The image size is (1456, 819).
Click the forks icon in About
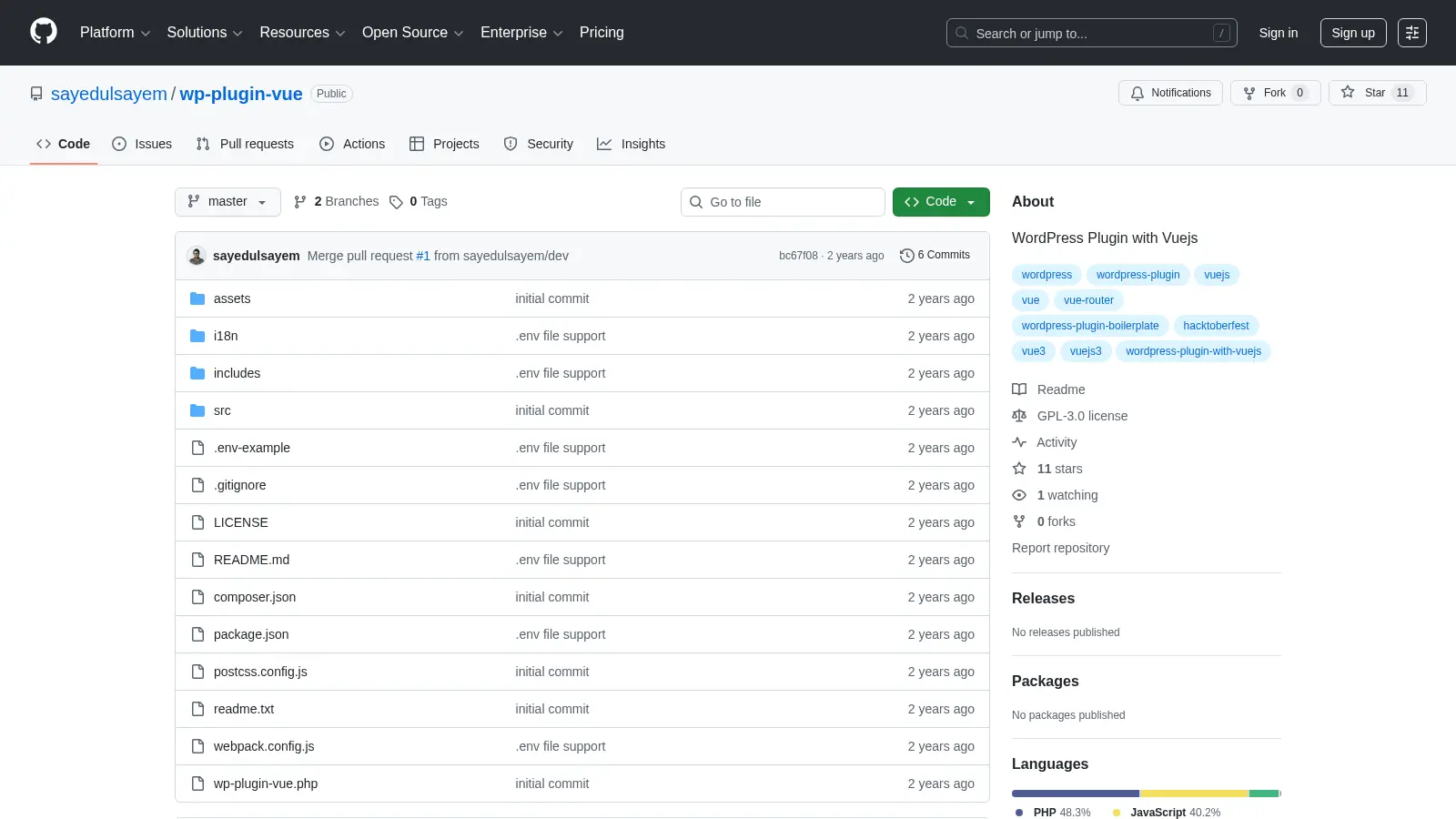point(1019,521)
